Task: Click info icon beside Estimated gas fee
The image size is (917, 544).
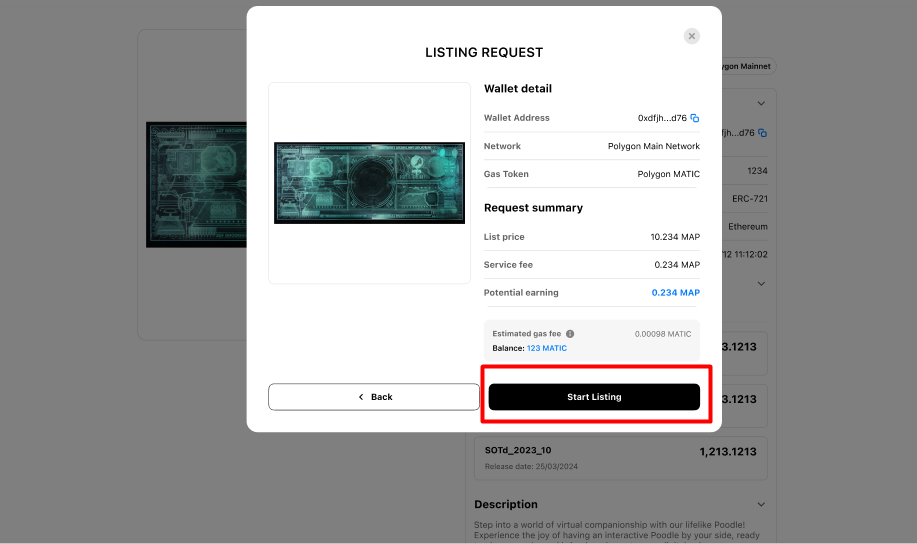Action: [x=570, y=334]
